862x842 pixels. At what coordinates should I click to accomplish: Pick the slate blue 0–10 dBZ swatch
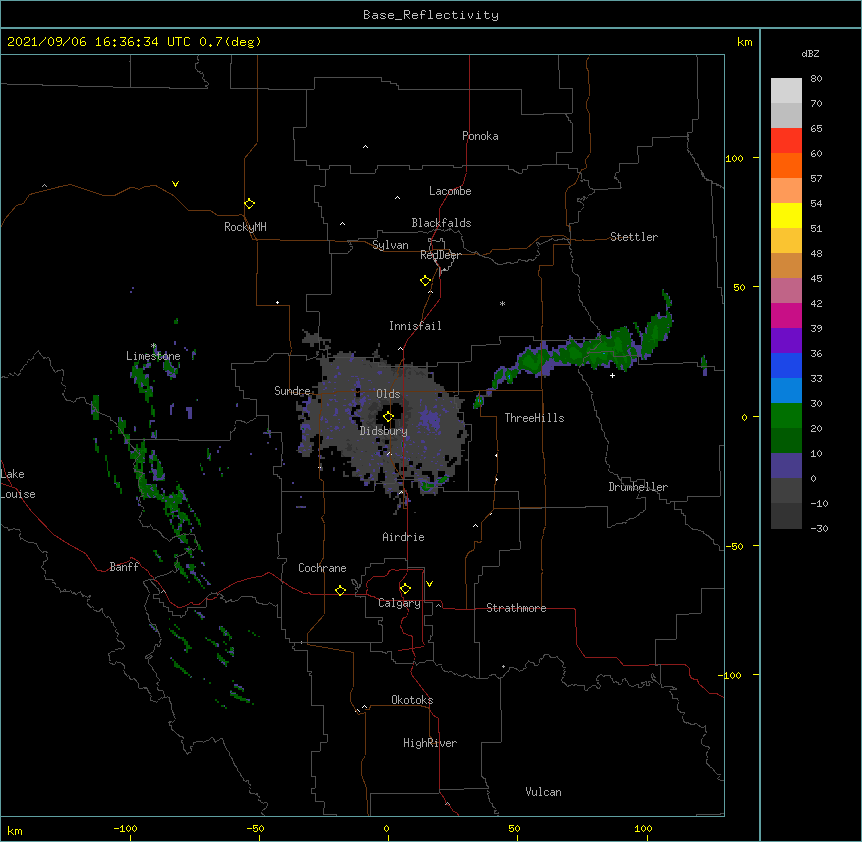click(786, 466)
